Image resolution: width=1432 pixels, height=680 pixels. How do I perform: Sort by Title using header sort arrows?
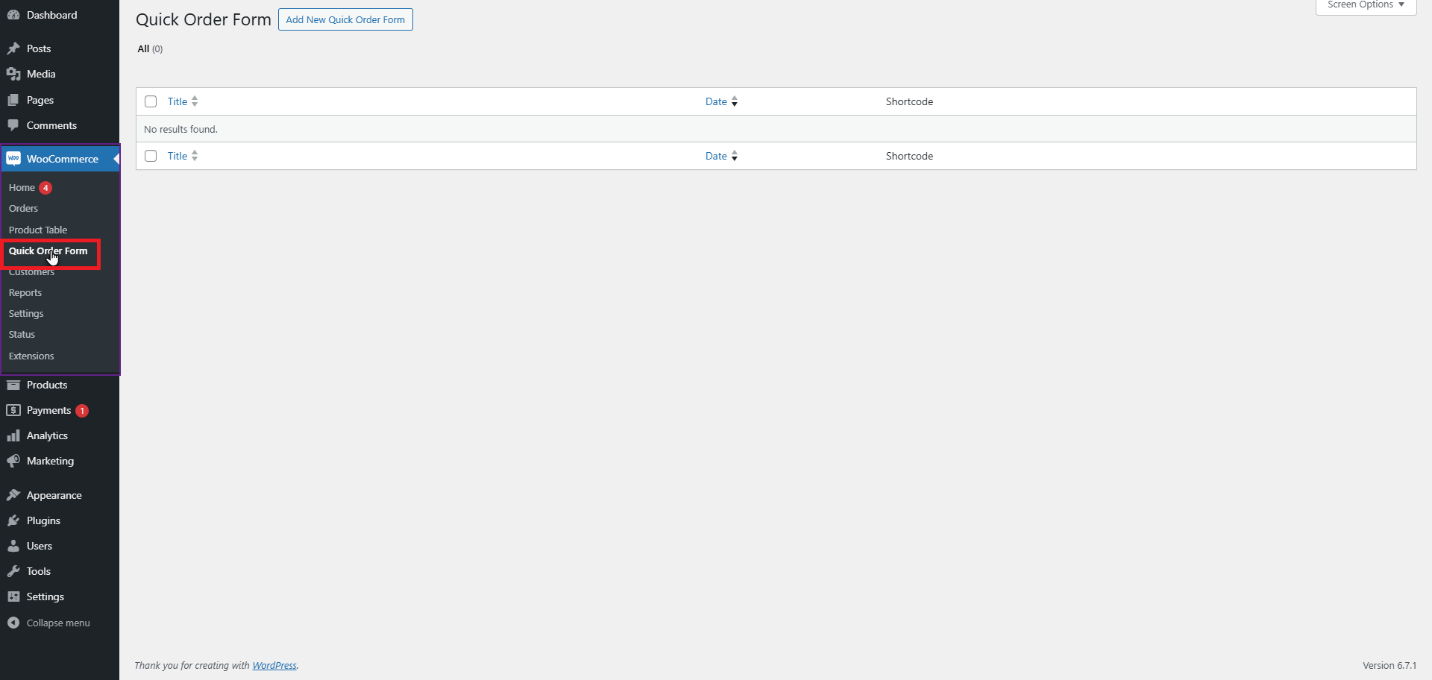(195, 101)
